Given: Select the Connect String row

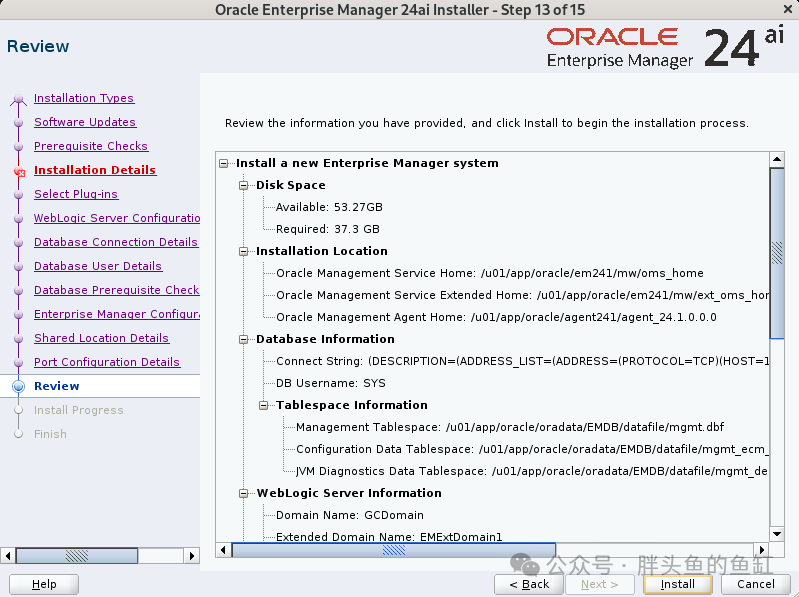Looking at the screenshot, I should 522,361.
